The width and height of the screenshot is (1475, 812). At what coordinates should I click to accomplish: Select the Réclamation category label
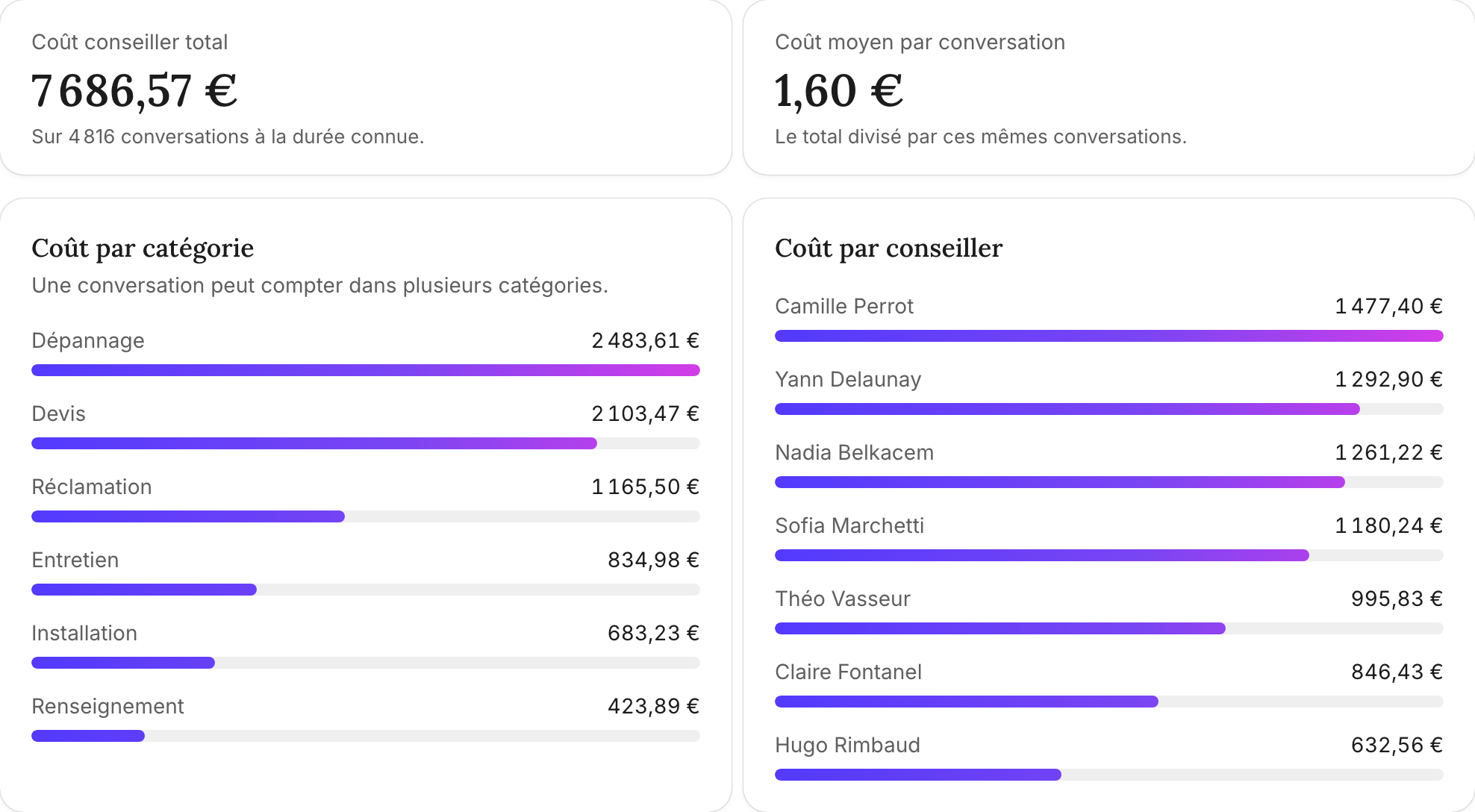(x=92, y=487)
